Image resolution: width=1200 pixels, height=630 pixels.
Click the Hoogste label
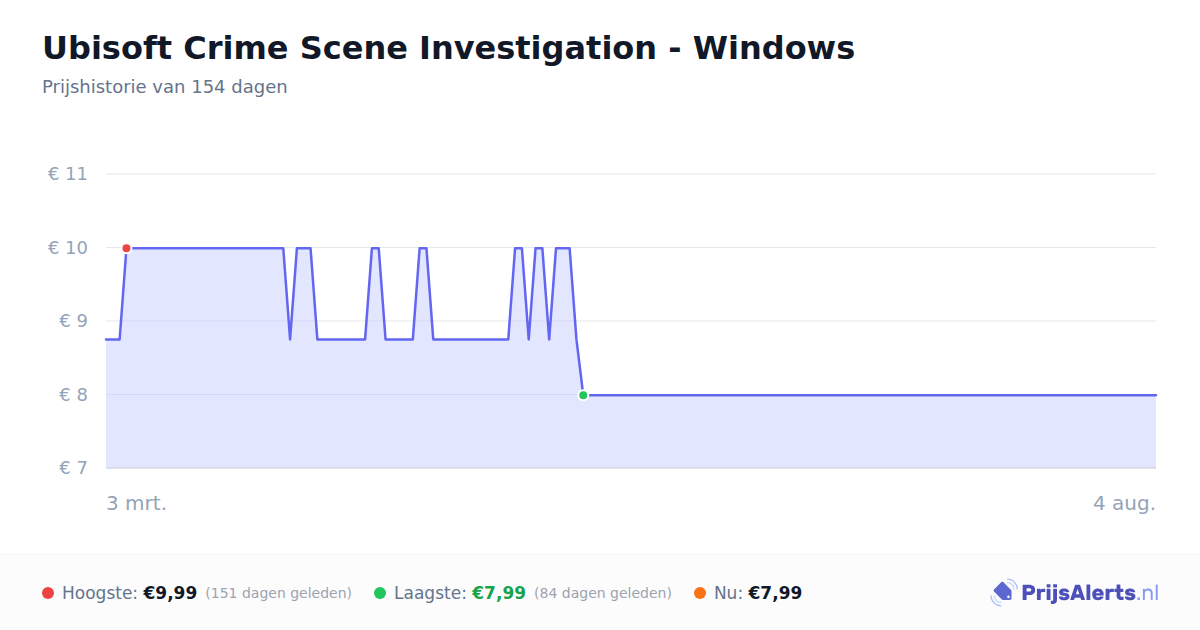point(100,593)
